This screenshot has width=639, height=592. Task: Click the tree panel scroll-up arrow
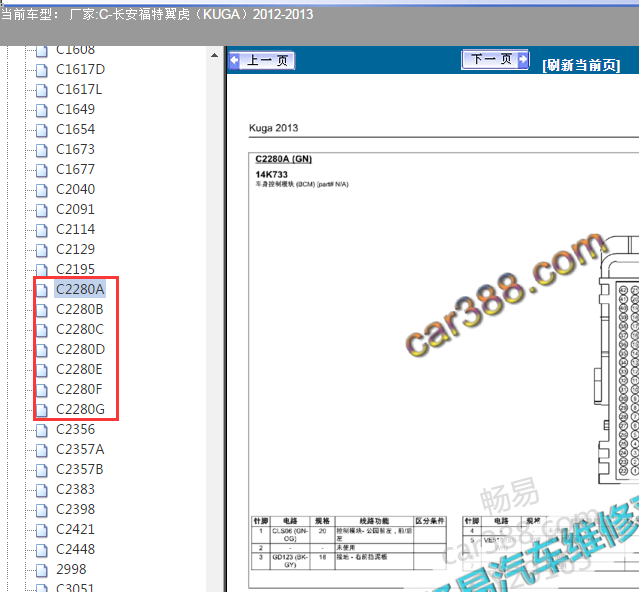215,55
